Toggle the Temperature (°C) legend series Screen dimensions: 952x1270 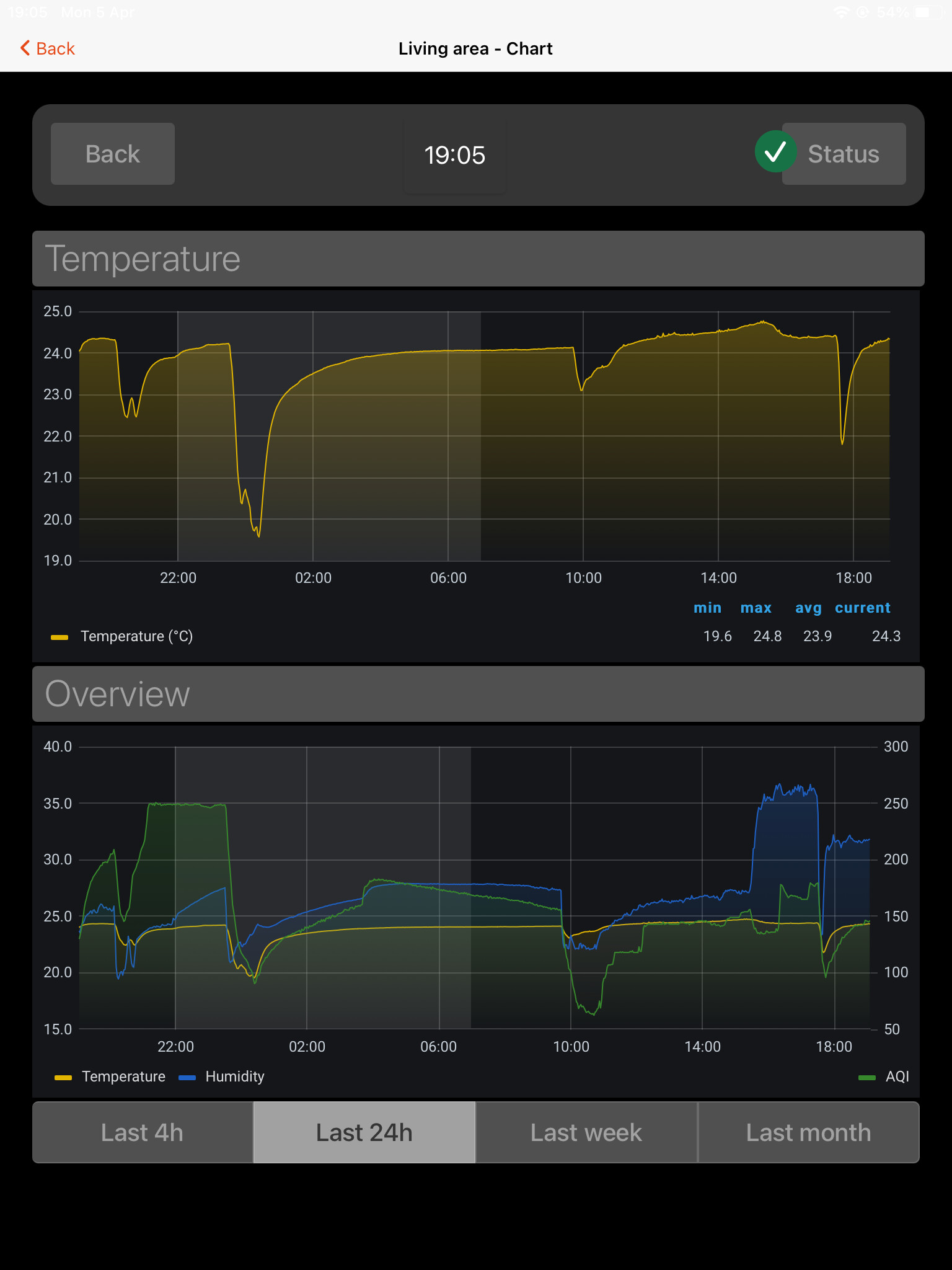(x=137, y=636)
